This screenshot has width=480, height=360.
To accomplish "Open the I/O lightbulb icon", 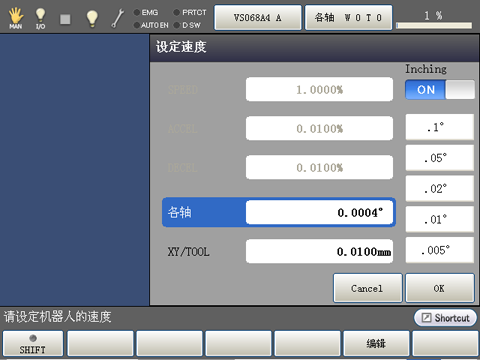I will click(40, 18).
